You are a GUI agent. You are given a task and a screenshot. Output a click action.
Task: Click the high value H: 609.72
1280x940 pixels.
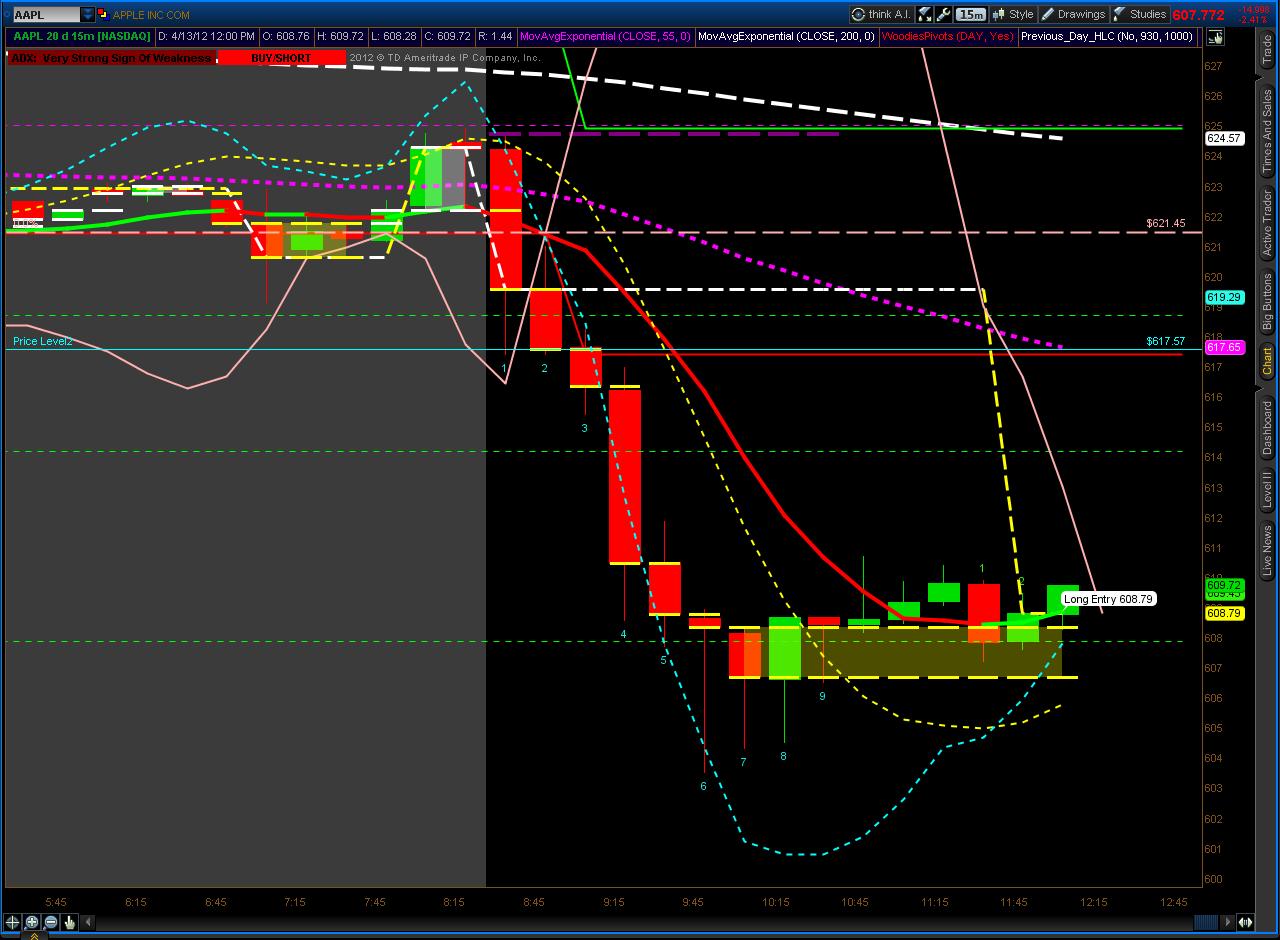(341, 37)
